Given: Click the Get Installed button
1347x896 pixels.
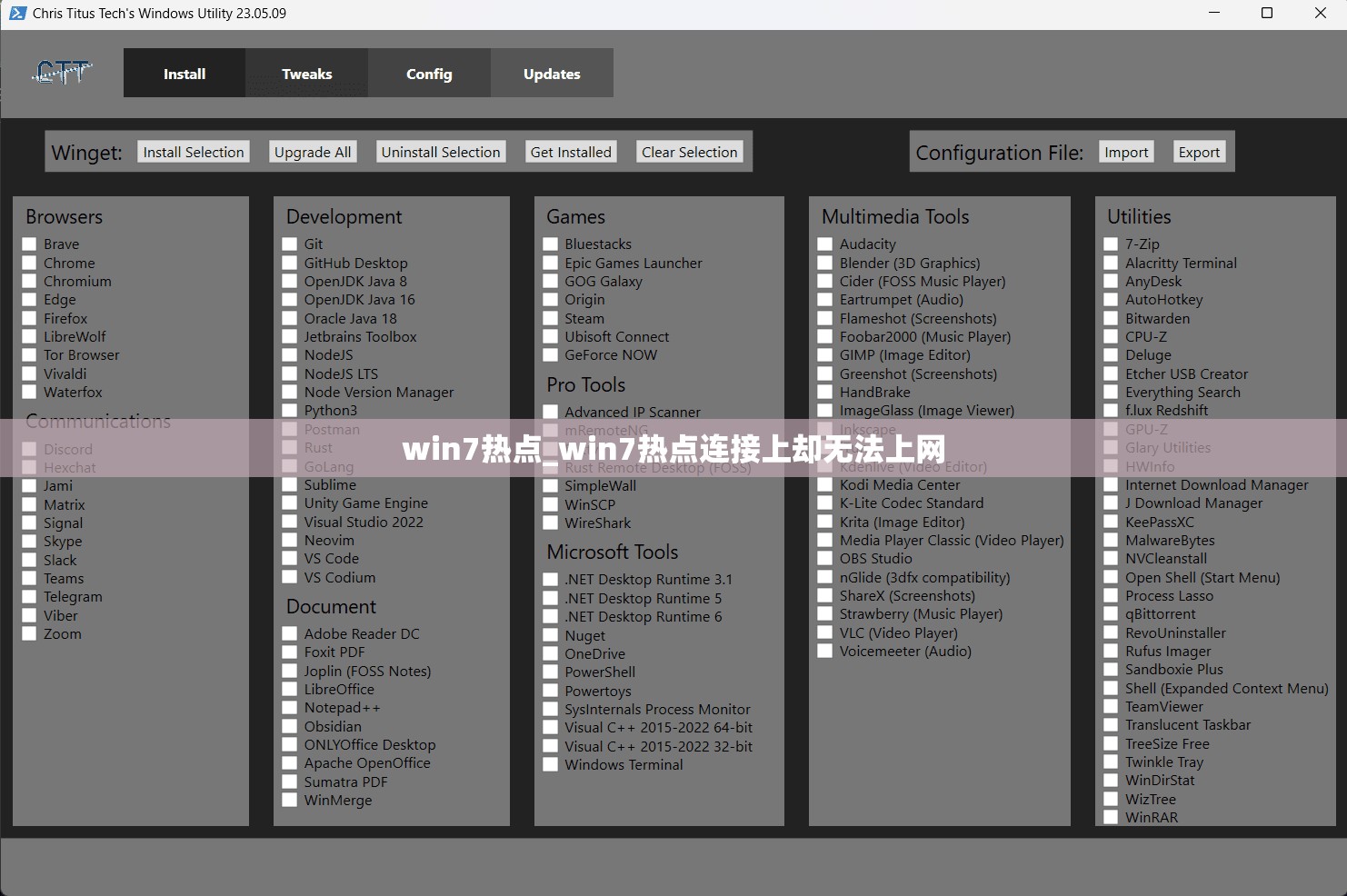Looking at the screenshot, I should (x=571, y=152).
